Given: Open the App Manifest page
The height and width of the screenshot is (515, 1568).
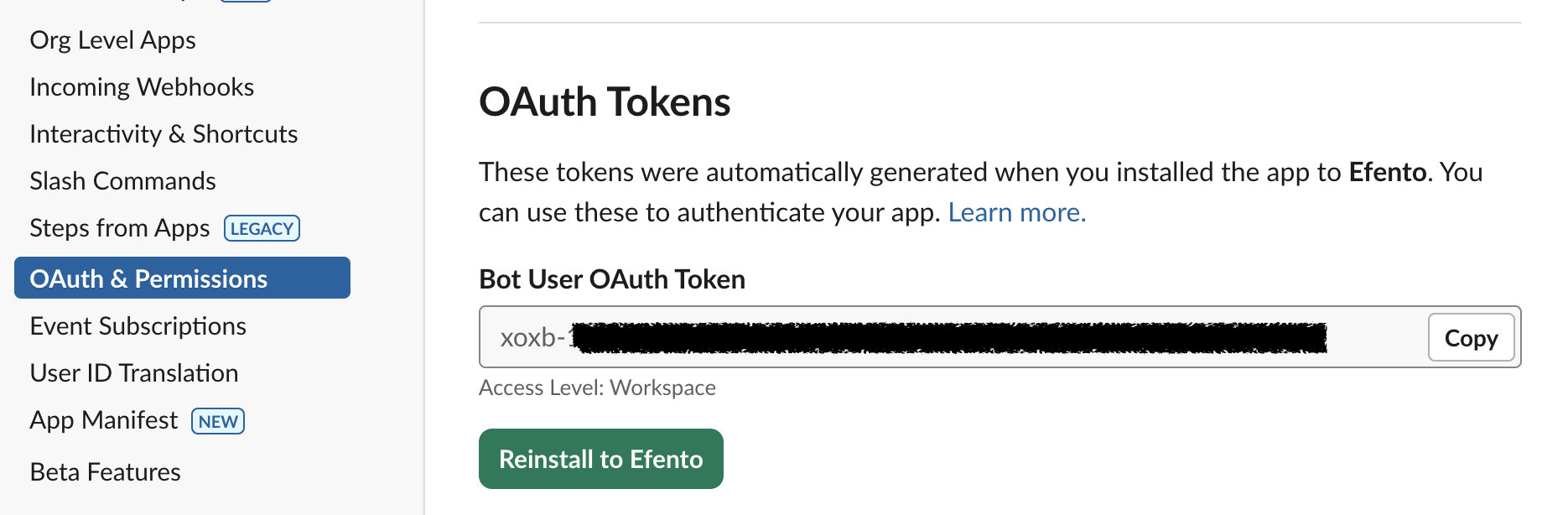Looking at the screenshot, I should [103, 420].
